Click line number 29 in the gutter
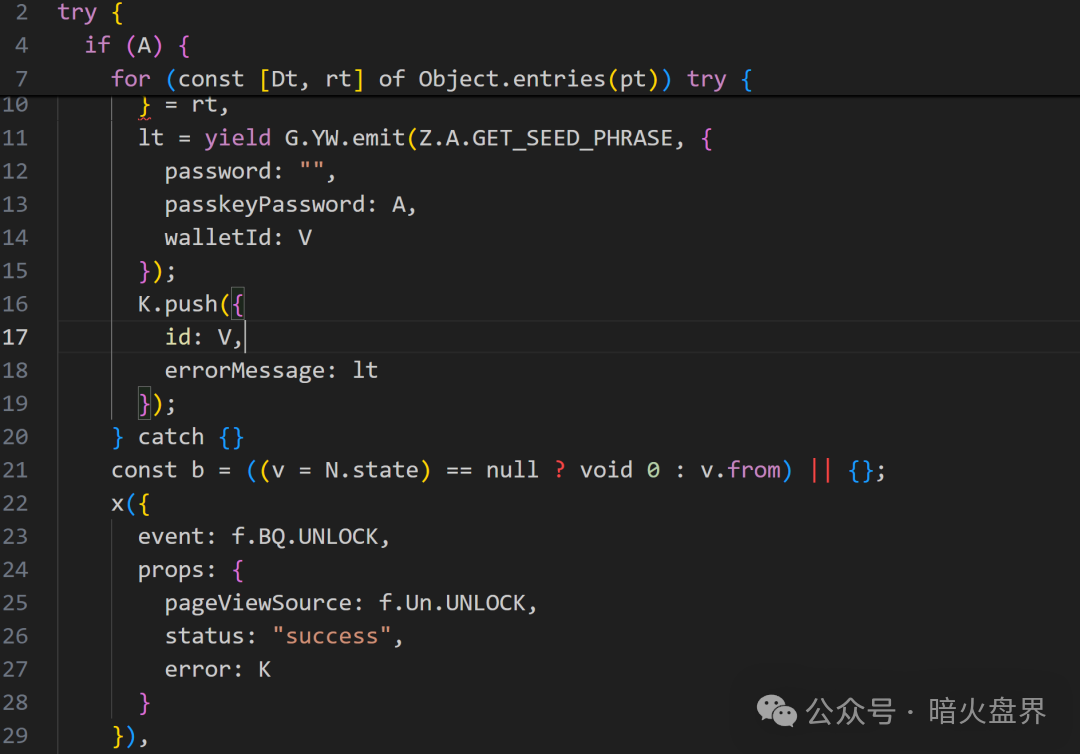The image size is (1080, 754). tap(15, 735)
